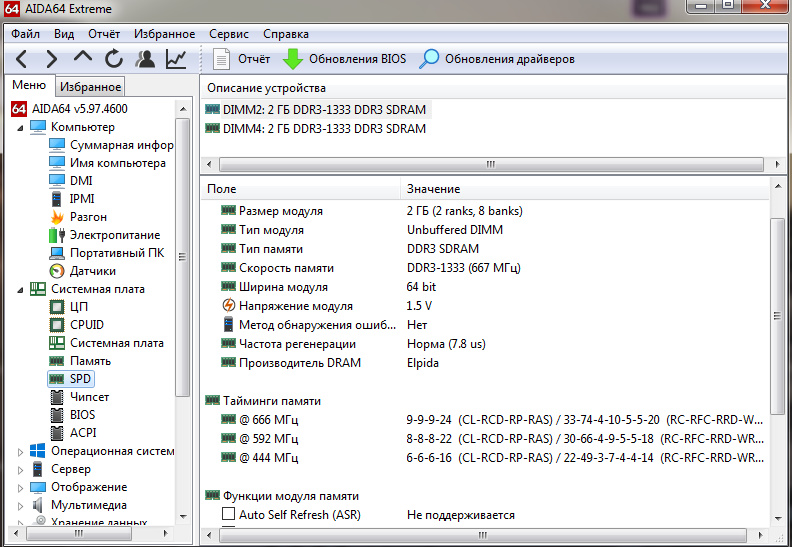The width and height of the screenshot is (792, 547).
Task: Click the Поле column header
Action: [x=301, y=189]
